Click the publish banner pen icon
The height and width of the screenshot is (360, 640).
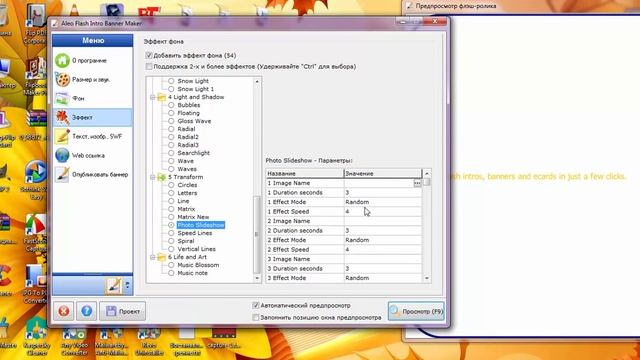click(62, 174)
